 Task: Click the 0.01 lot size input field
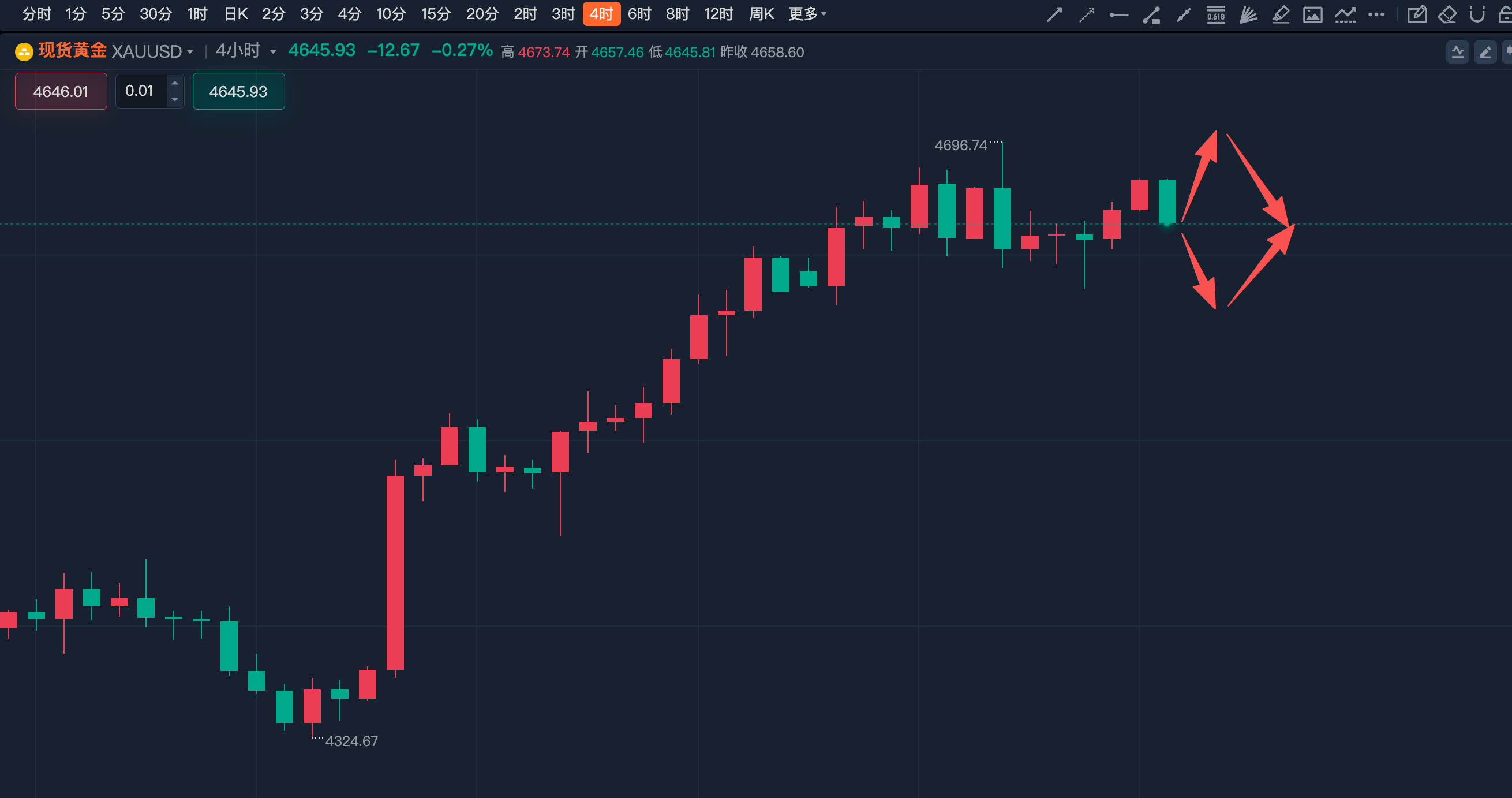click(x=141, y=91)
